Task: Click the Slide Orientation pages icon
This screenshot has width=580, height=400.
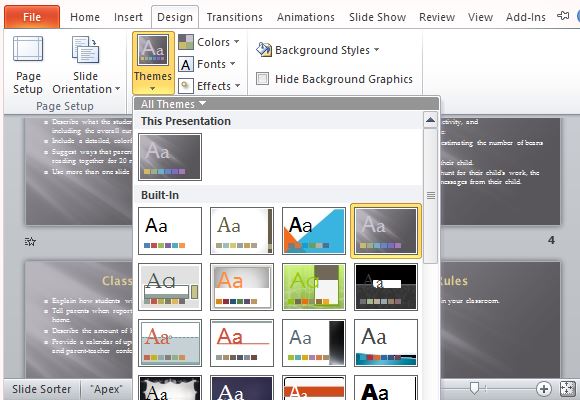Action: (85, 49)
